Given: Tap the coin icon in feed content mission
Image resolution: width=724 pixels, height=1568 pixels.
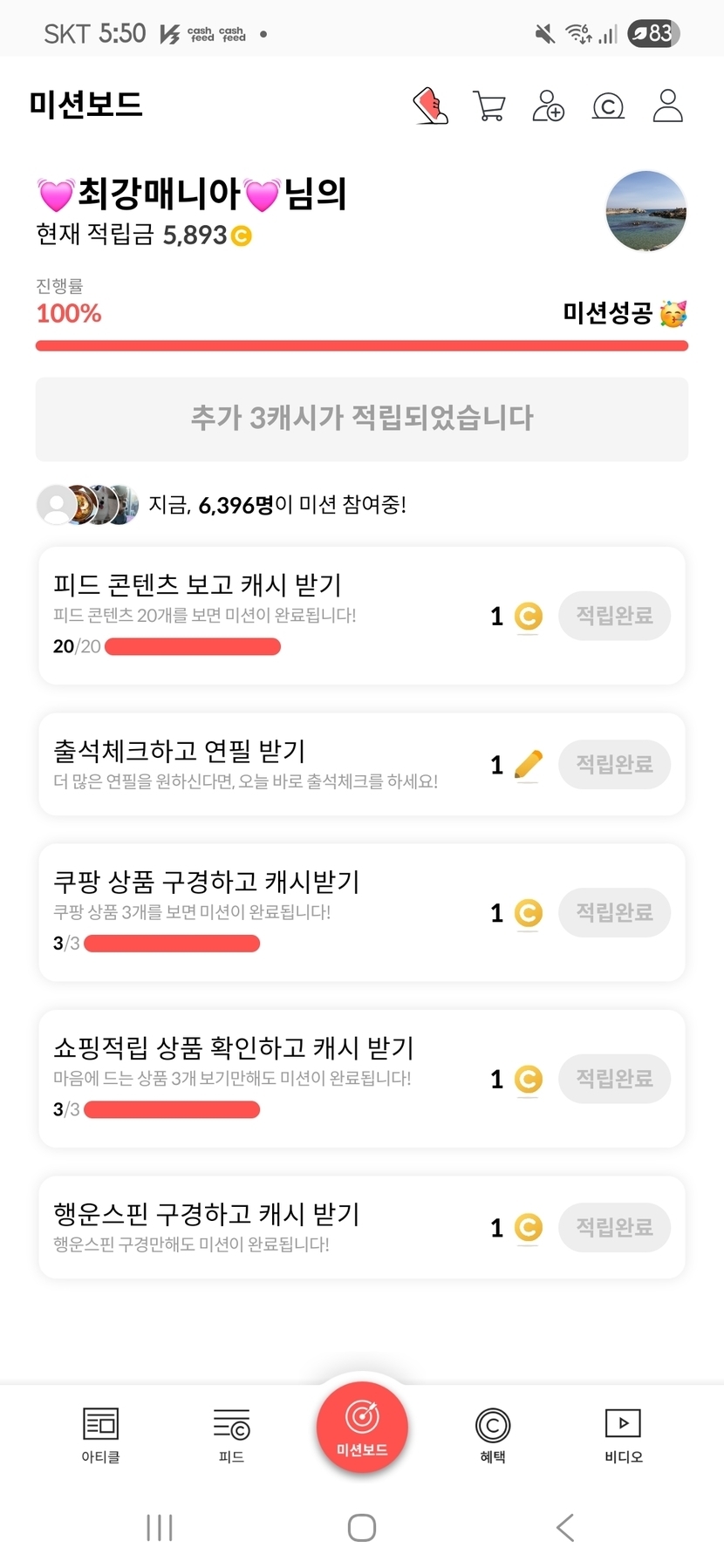Looking at the screenshot, I should point(528,617).
